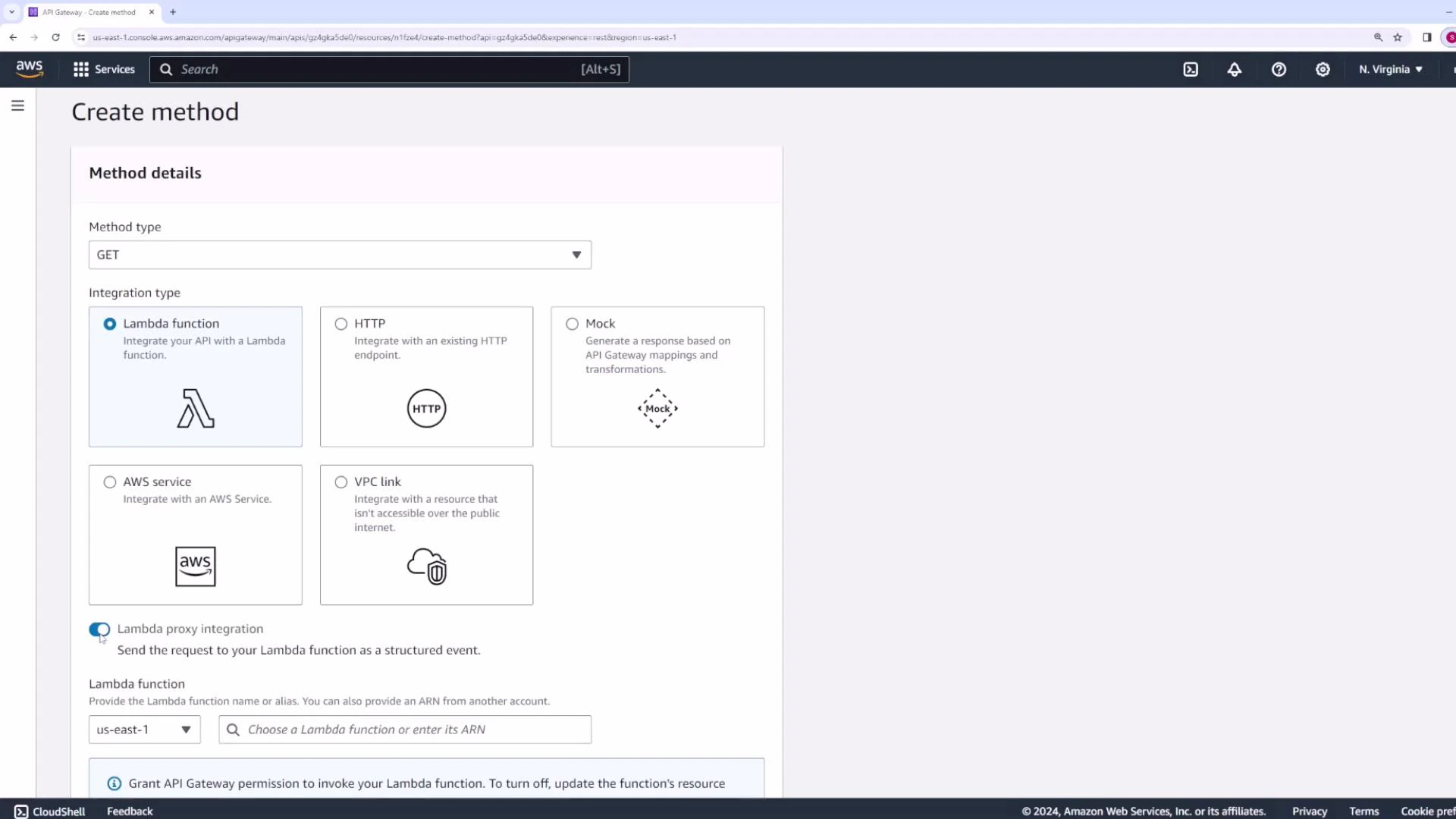Screen dimensions: 1456x819
Task: Click the Lambda function integration icon
Action: (x=195, y=408)
